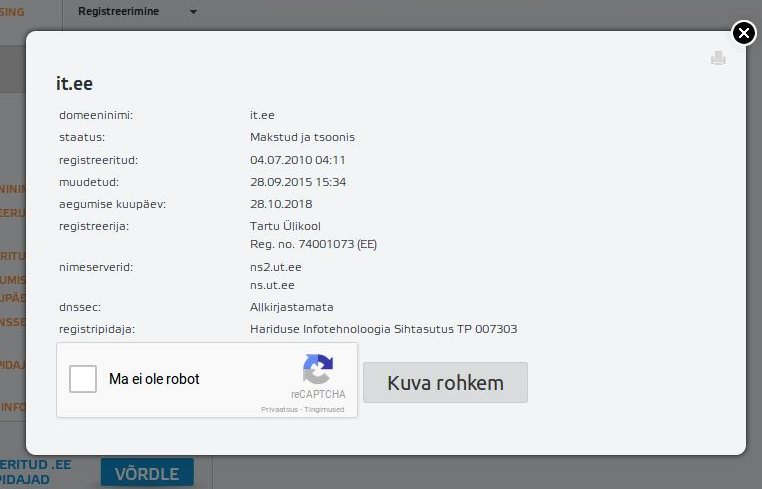Click the 'registreeritud:' label

[x=98, y=160]
